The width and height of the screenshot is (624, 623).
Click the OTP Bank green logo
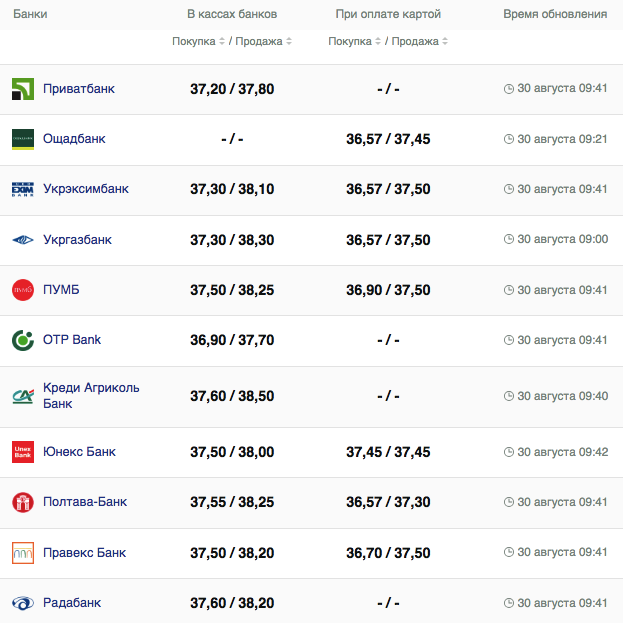coord(23,340)
